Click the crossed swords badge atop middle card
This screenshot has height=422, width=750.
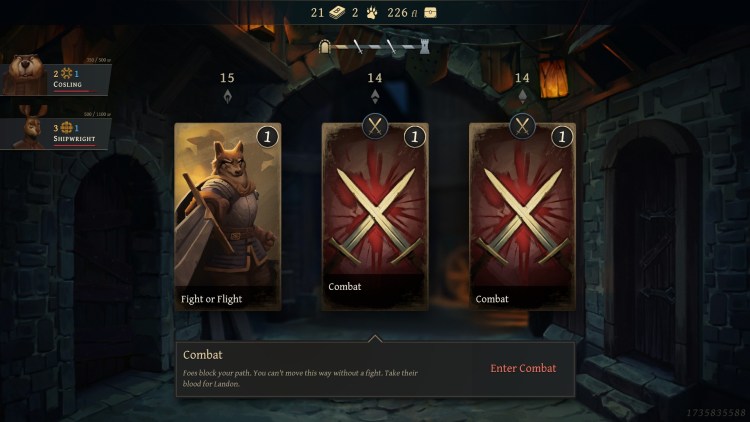[375, 126]
